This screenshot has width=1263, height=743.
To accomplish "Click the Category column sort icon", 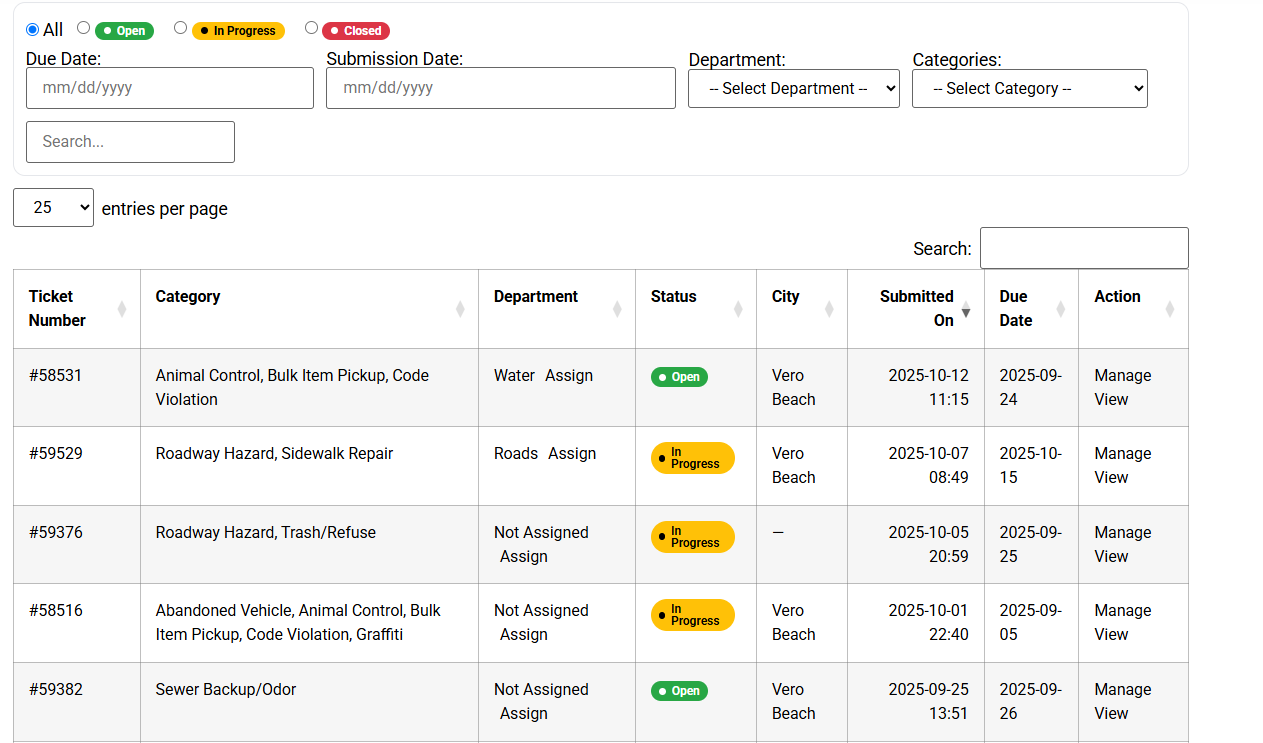I will [460, 309].
